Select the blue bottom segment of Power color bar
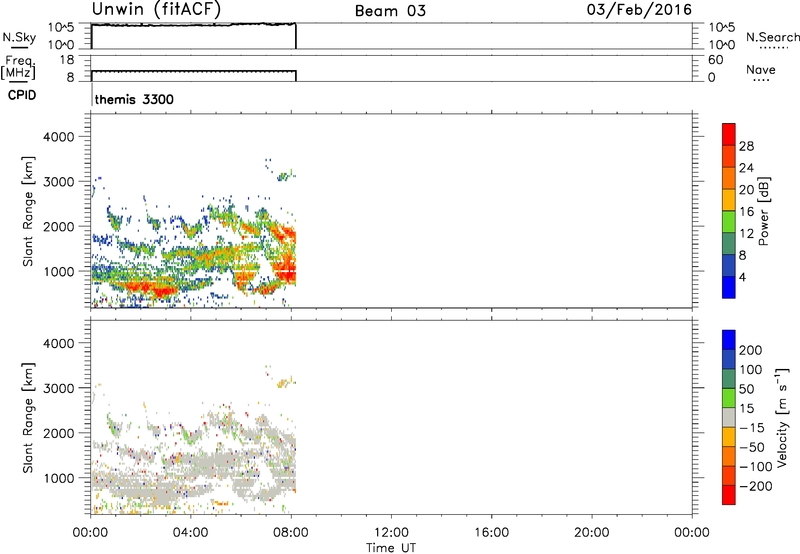The width and height of the screenshot is (800, 554). click(x=729, y=287)
